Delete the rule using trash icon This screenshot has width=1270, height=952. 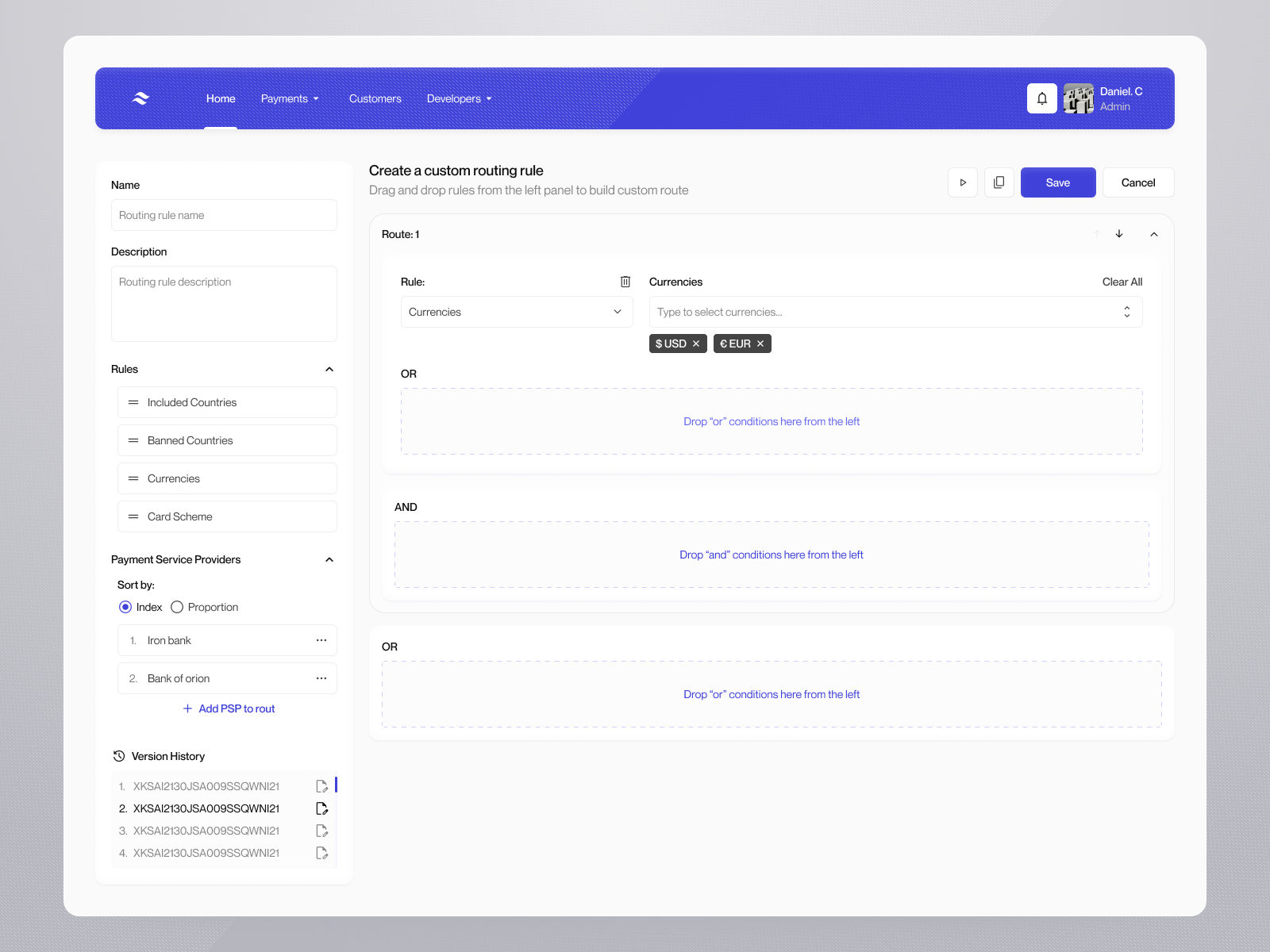[x=625, y=282]
